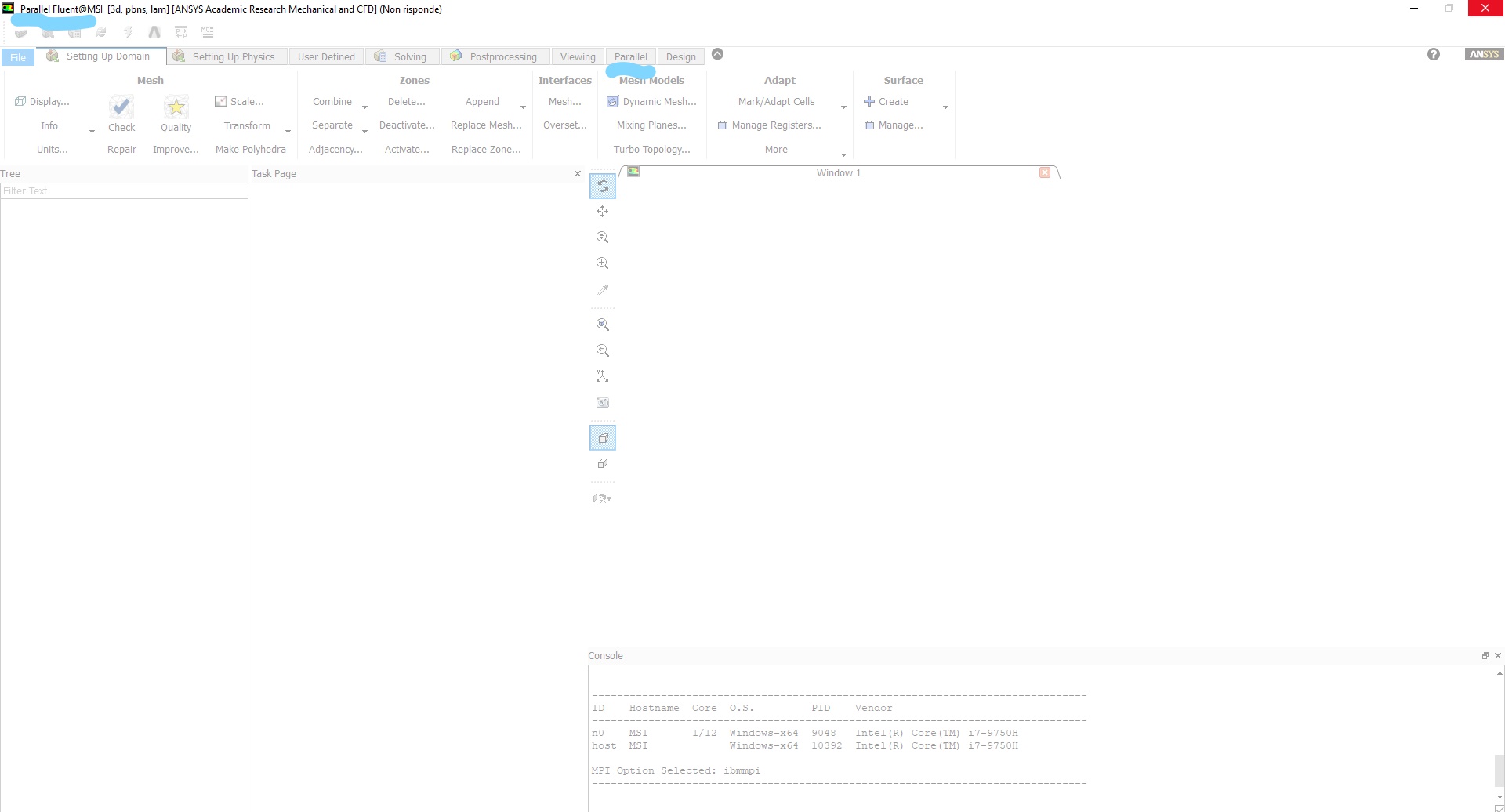
Task: Open the Combine dropdown arrow
Action: 364,107
